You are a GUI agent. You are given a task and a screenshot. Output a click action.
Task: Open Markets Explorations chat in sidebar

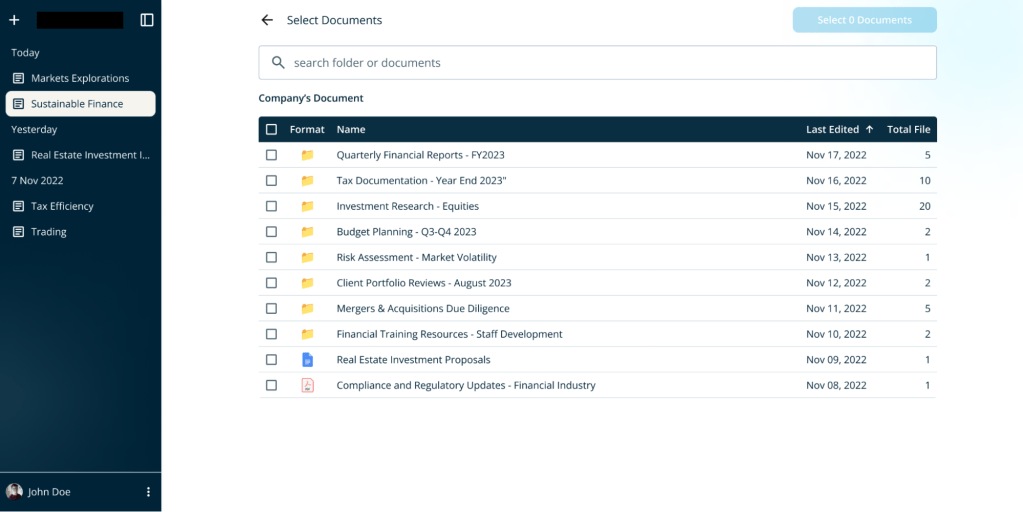pos(80,78)
